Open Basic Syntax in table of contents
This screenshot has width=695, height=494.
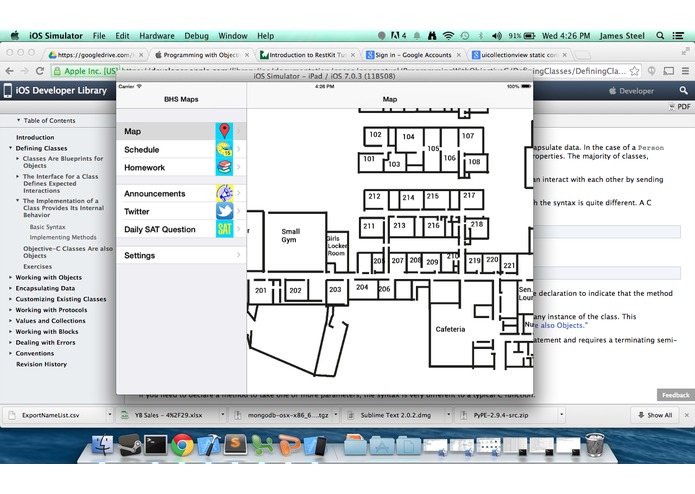[x=47, y=227]
